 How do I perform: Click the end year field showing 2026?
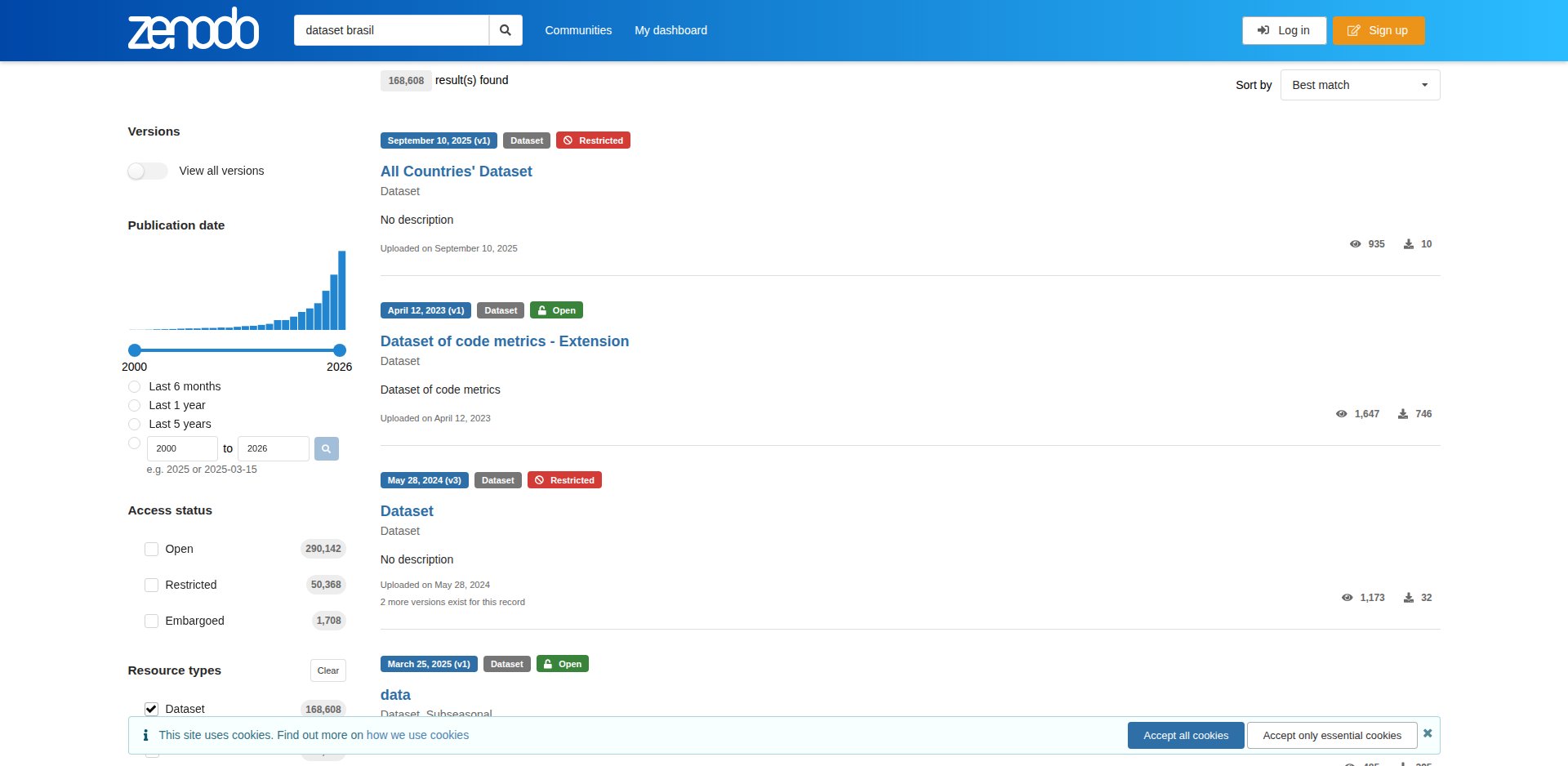point(274,448)
